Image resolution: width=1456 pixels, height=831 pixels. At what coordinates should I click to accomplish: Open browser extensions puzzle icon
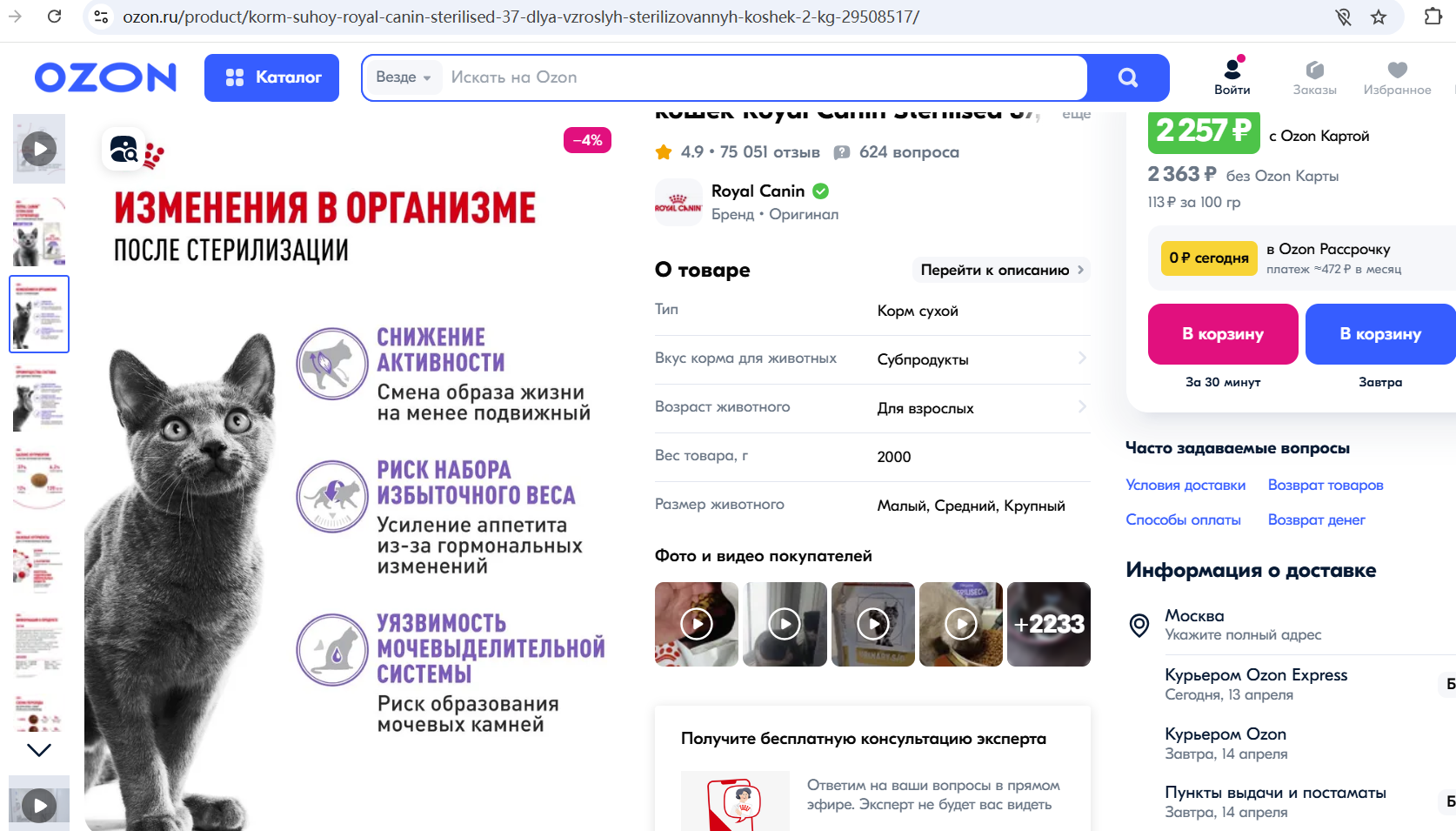click(x=1433, y=17)
